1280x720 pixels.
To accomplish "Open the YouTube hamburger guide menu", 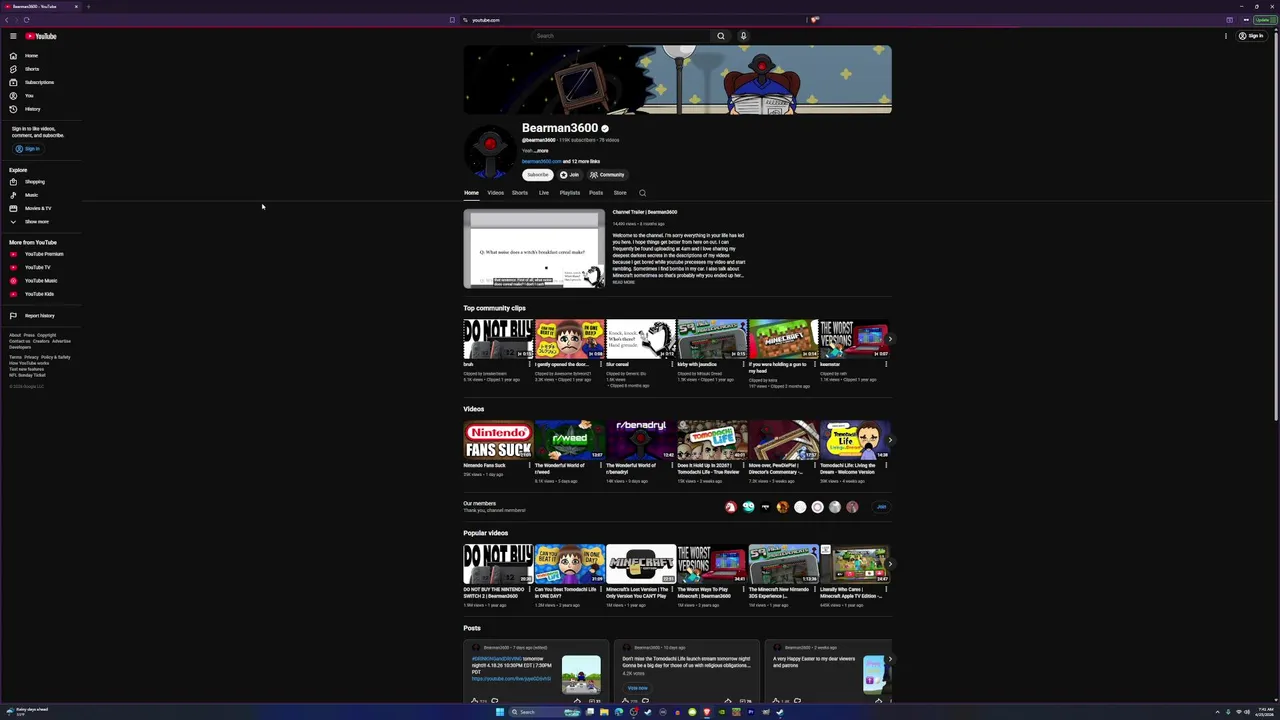I will click(13, 36).
